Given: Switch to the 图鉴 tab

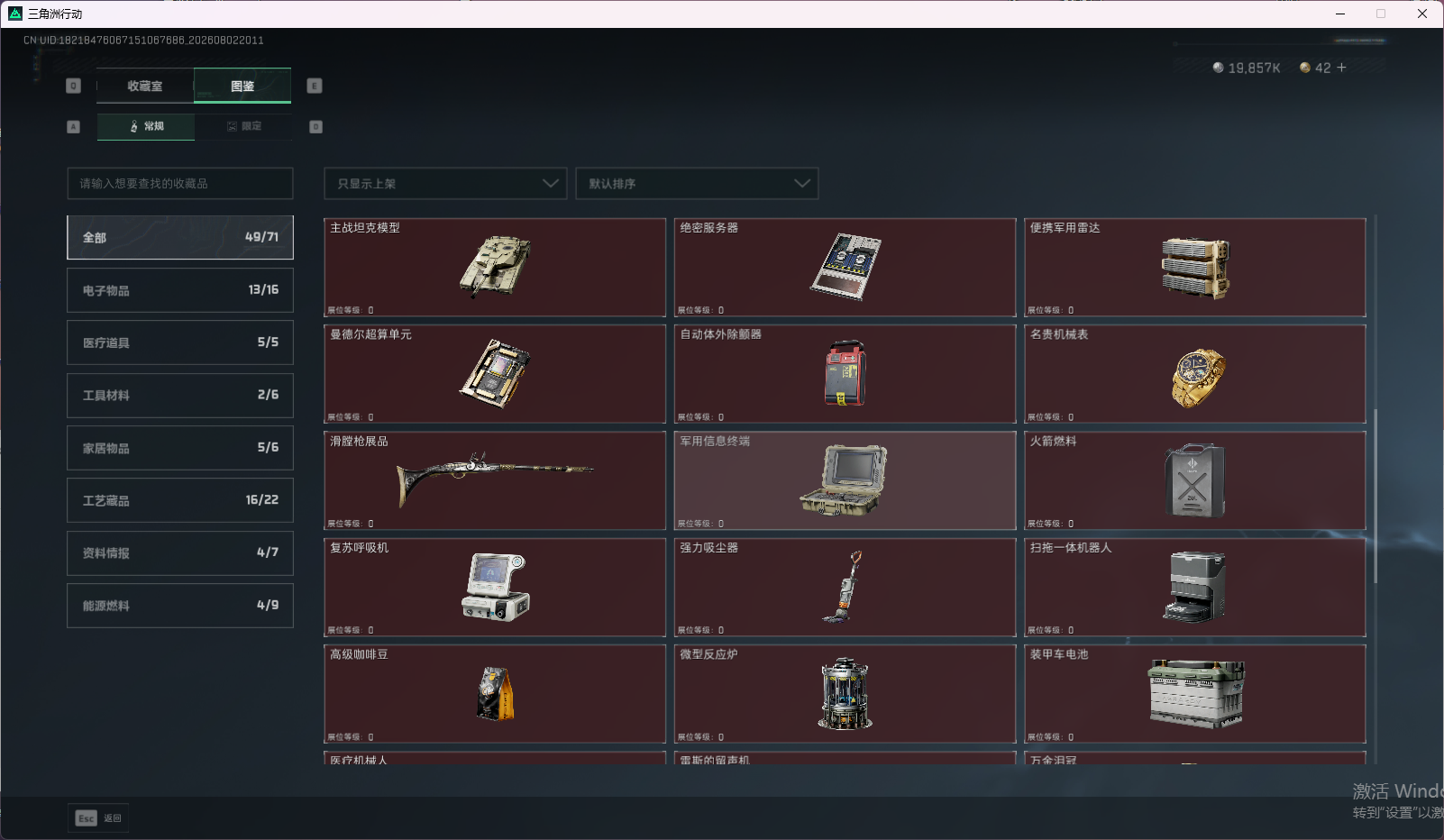Looking at the screenshot, I should click(x=242, y=87).
